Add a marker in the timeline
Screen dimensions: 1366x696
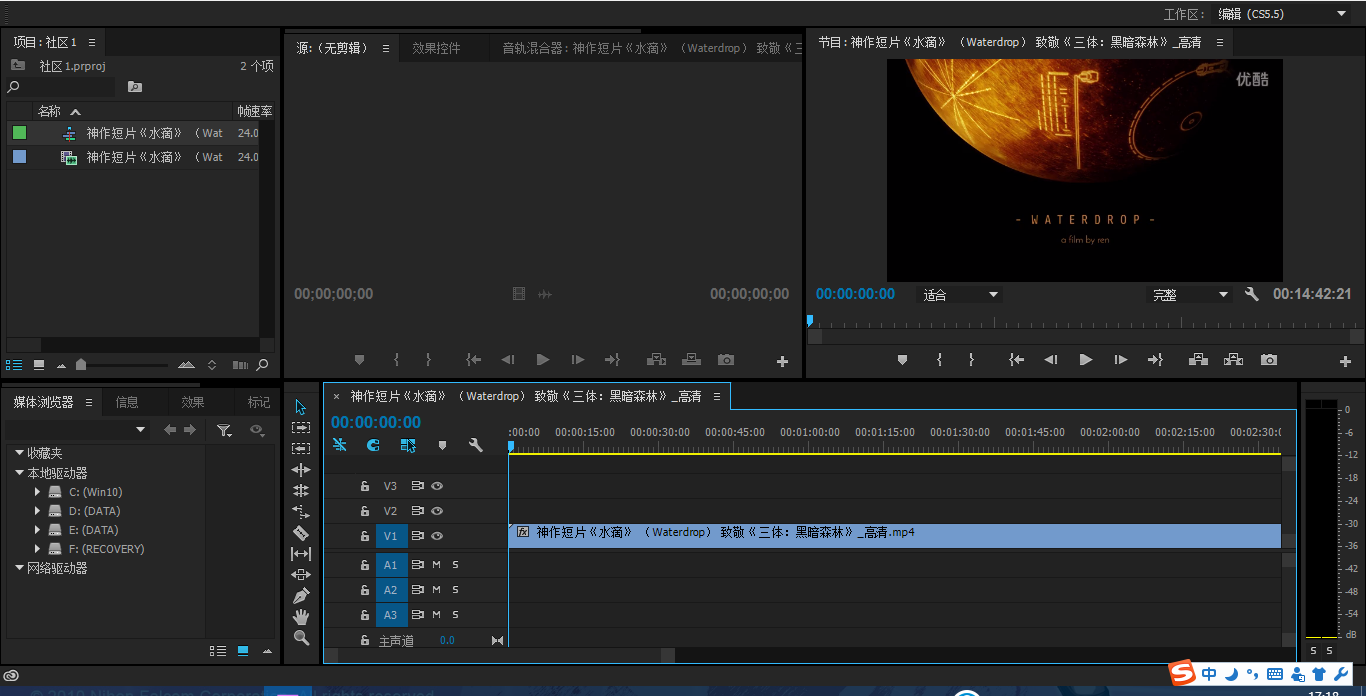pyautogui.click(x=442, y=445)
